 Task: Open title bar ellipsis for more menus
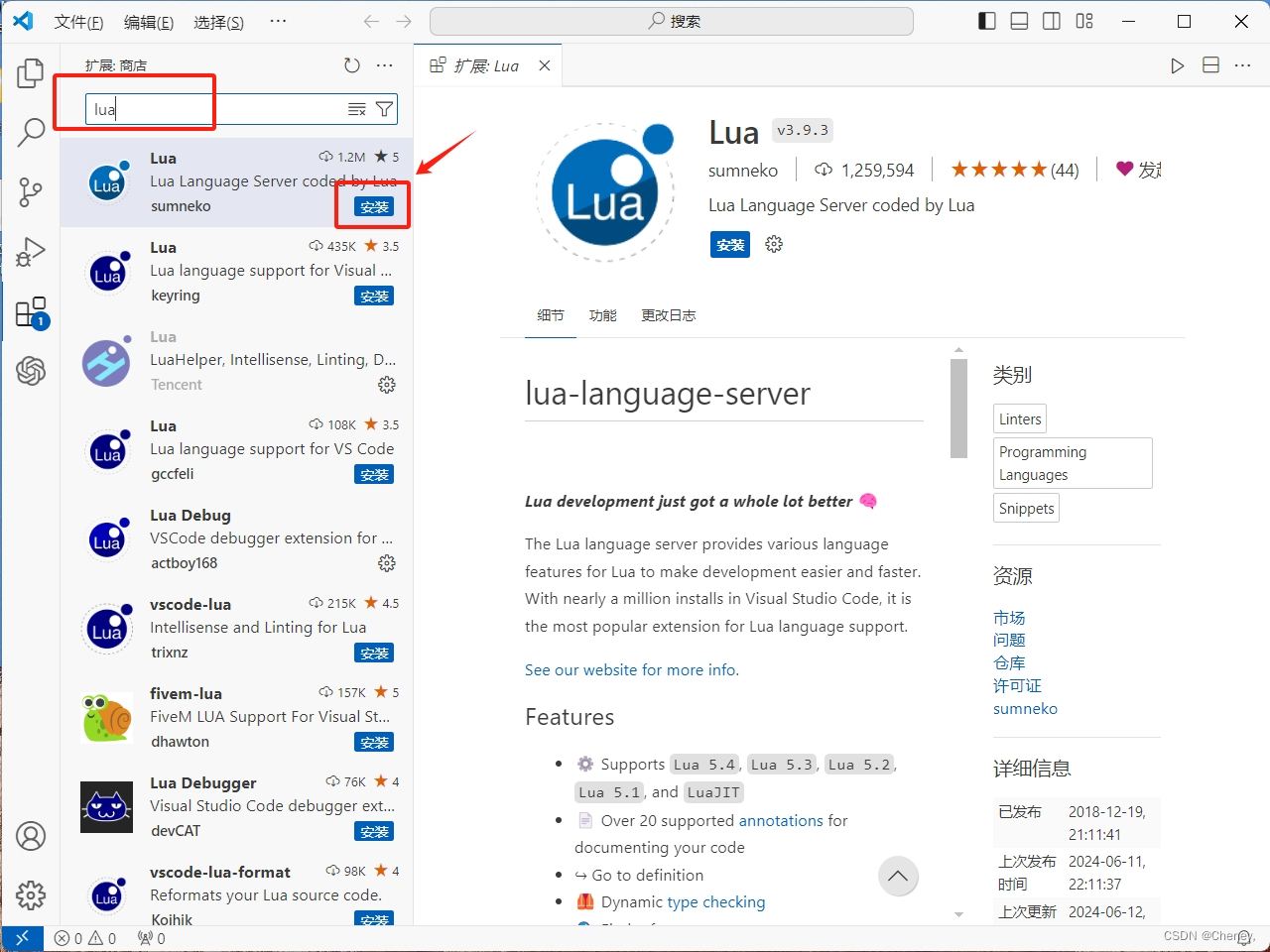point(278,21)
